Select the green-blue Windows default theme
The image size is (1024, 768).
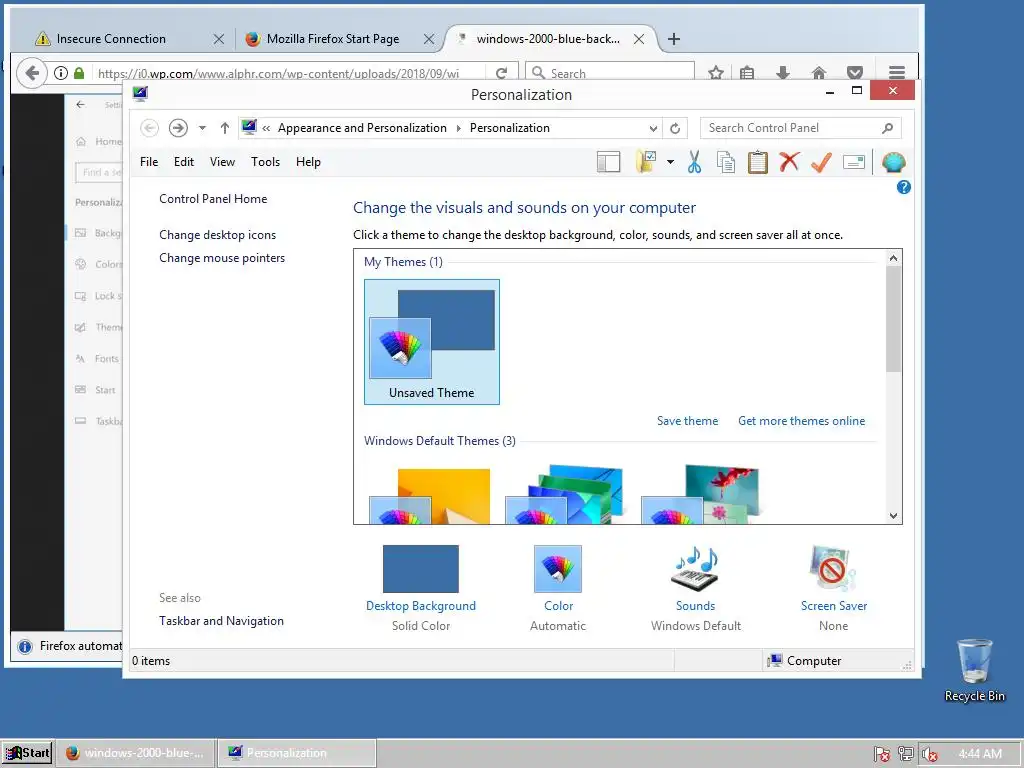(566, 494)
